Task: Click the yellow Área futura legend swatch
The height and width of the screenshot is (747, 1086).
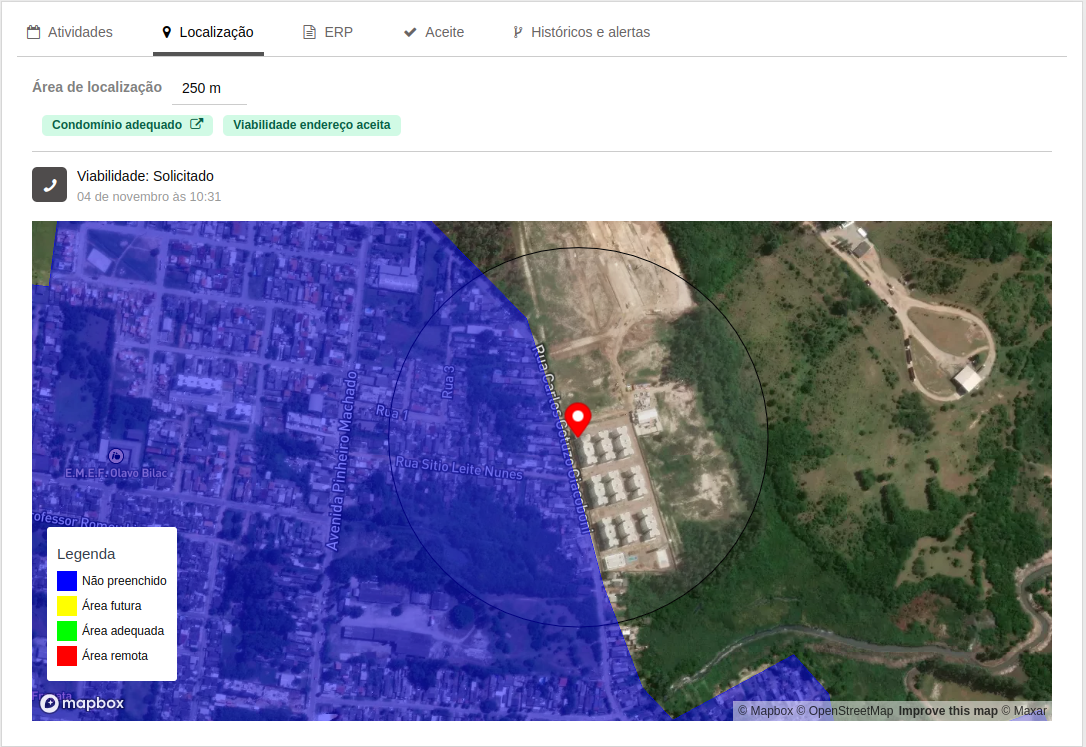Action: point(67,606)
